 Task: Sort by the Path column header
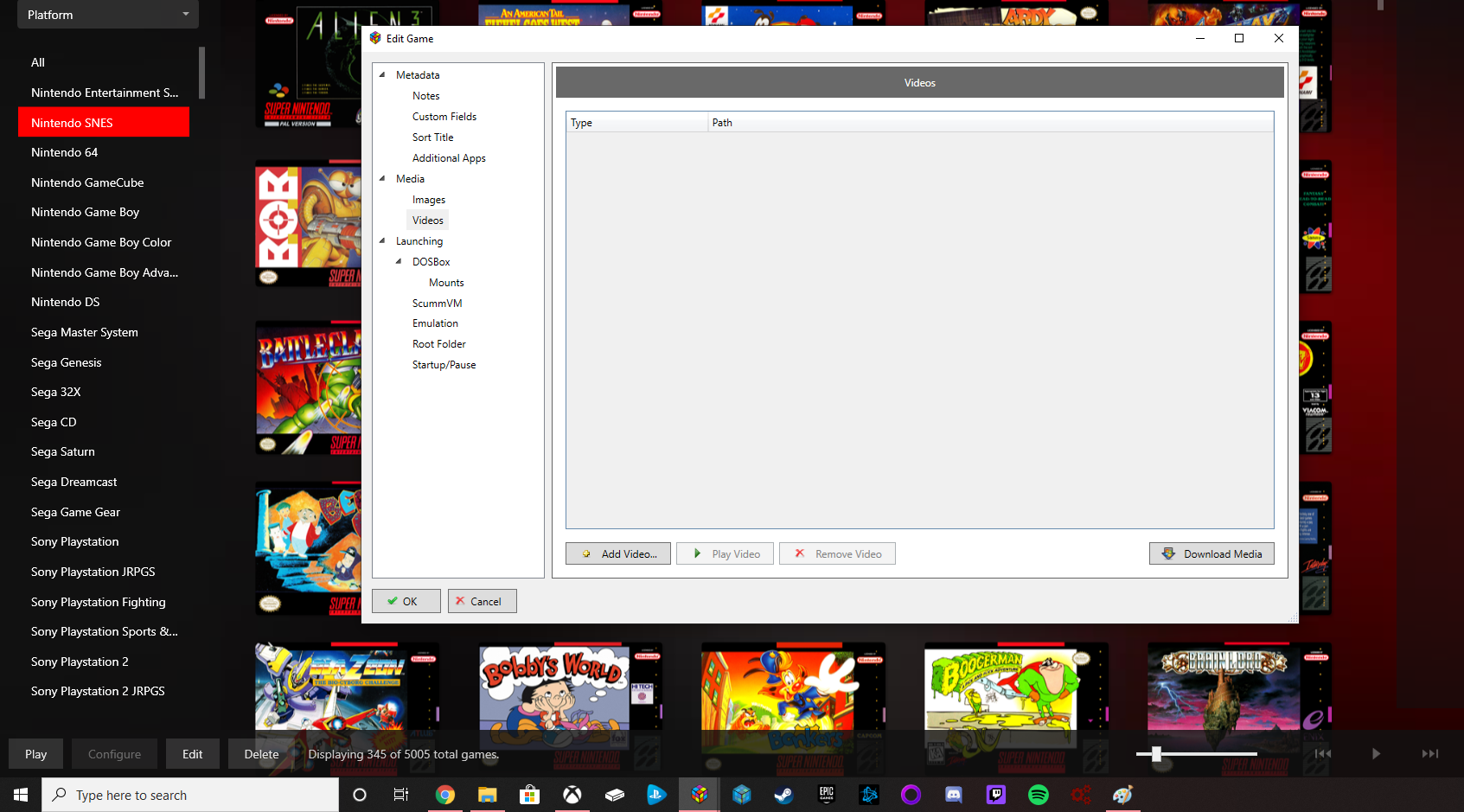(x=991, y=123)
